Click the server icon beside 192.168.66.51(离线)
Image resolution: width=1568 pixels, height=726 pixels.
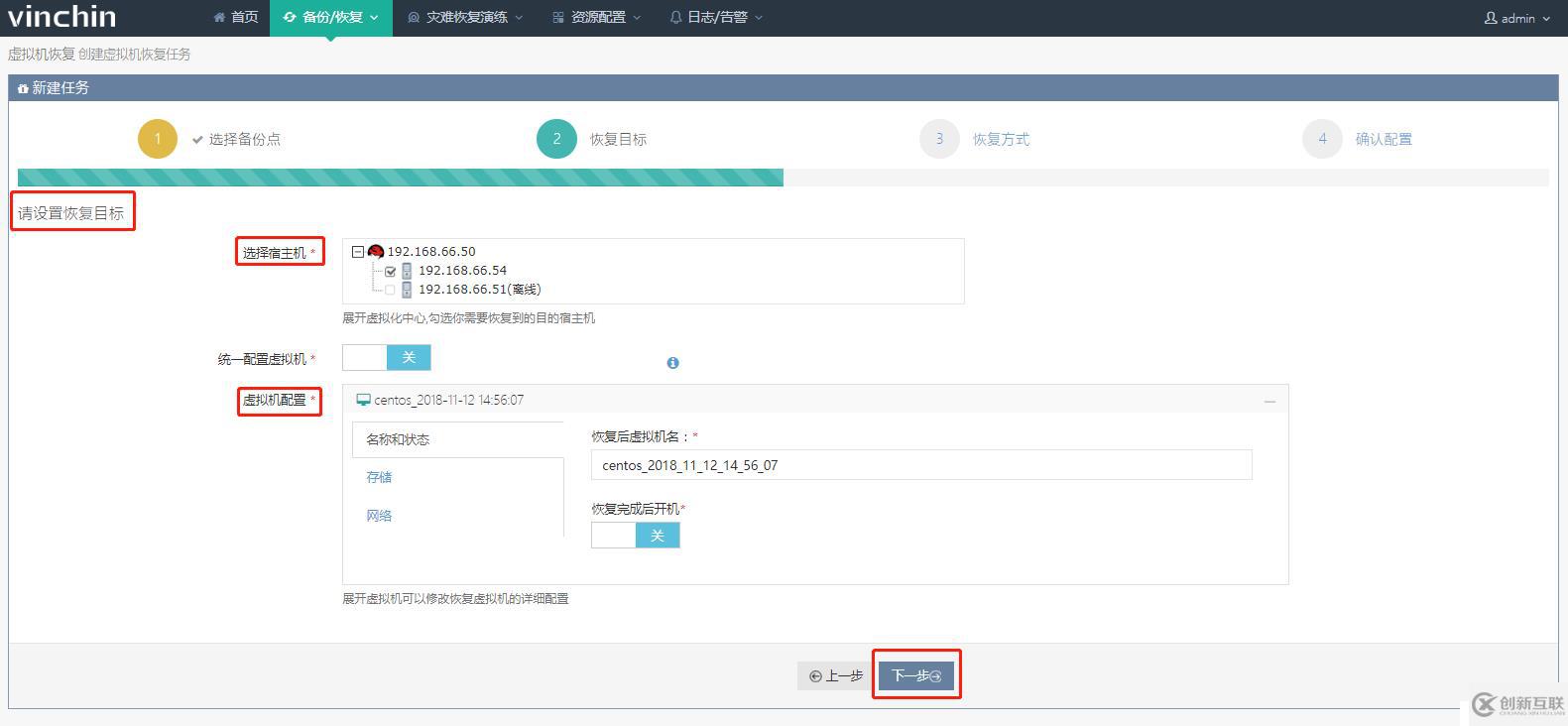(x=407, y=290)
